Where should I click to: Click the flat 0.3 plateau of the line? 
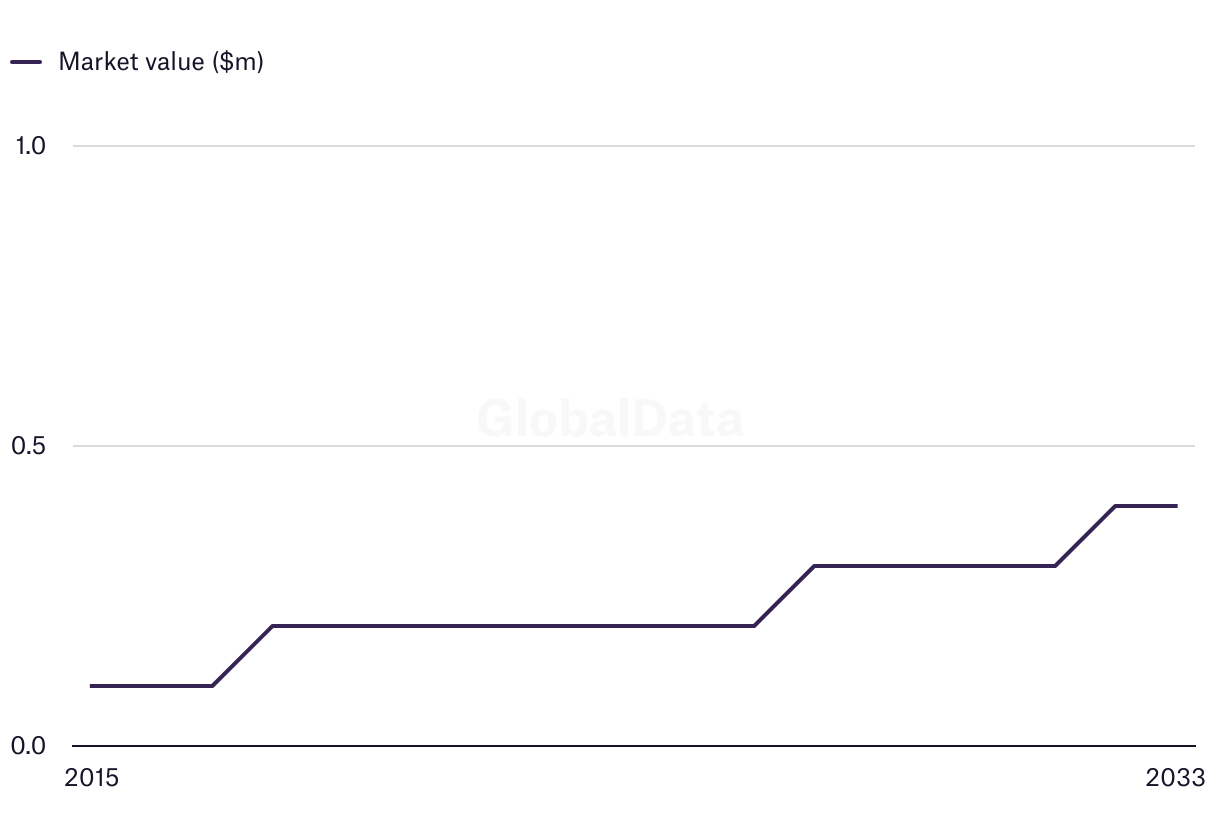[x=935, y=566]
